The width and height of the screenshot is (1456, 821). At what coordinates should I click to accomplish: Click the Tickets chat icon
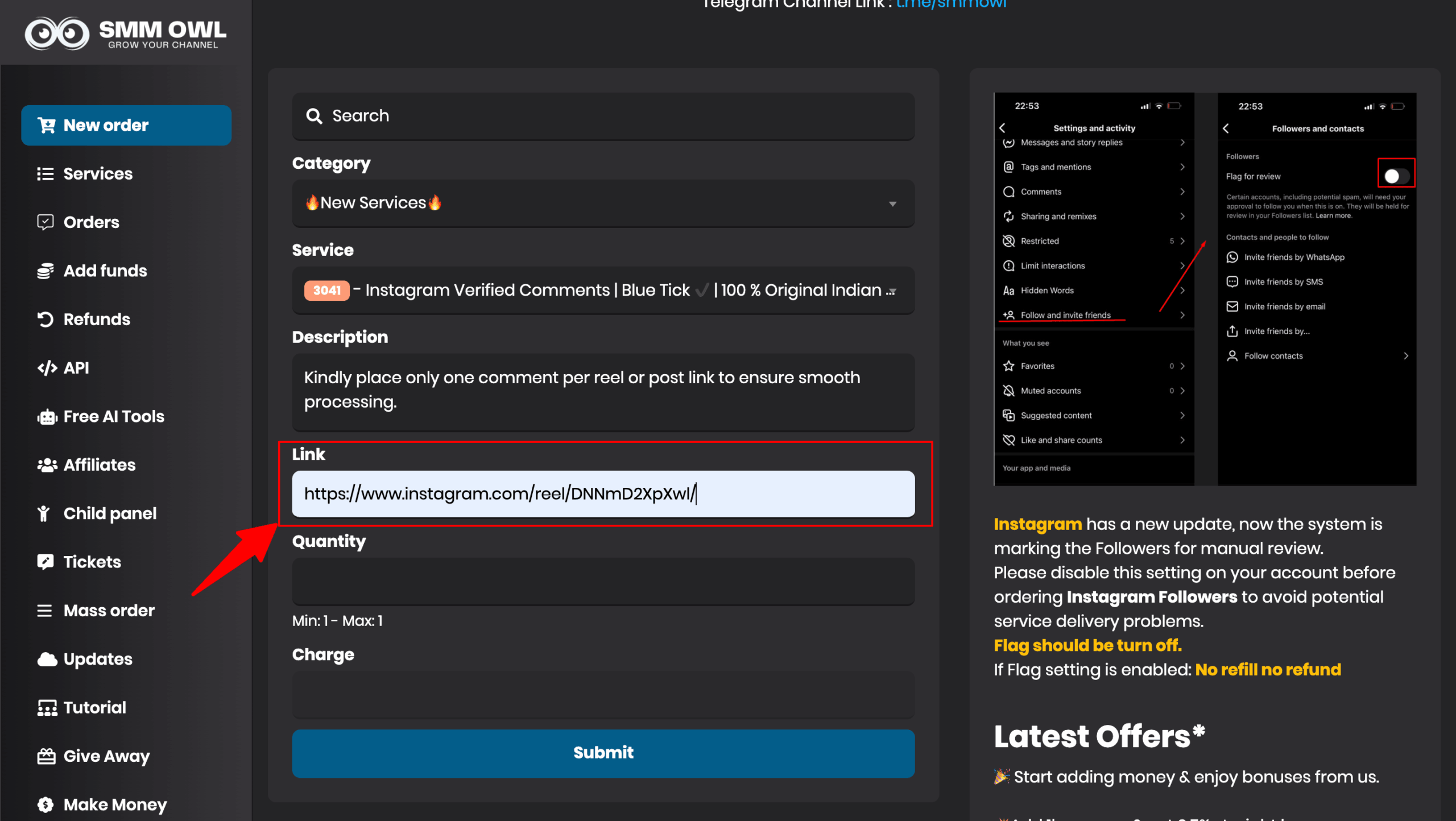(x=45, y=562)
